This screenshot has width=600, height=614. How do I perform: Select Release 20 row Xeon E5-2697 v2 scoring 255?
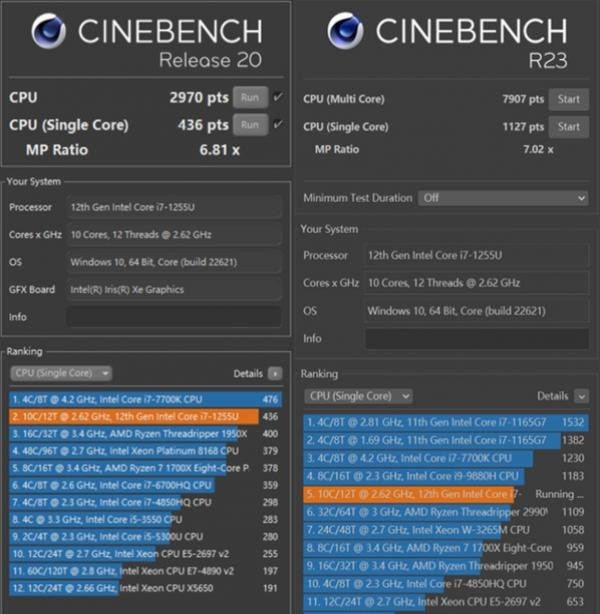[145, 554]
